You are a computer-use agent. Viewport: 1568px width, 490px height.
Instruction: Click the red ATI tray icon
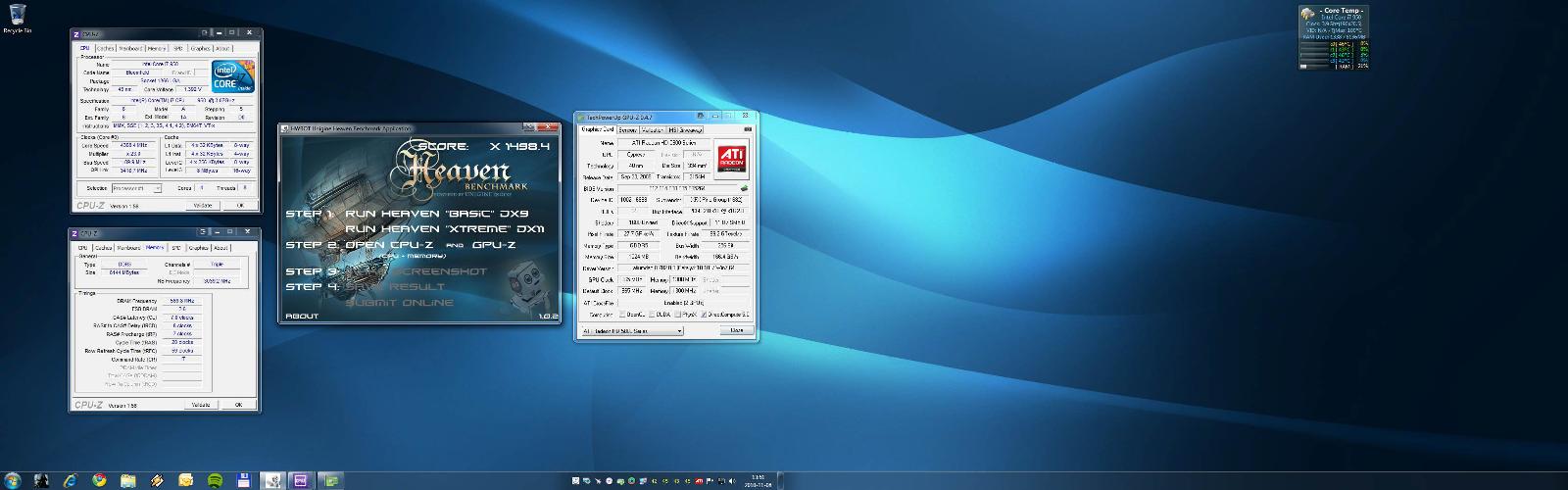699,481
